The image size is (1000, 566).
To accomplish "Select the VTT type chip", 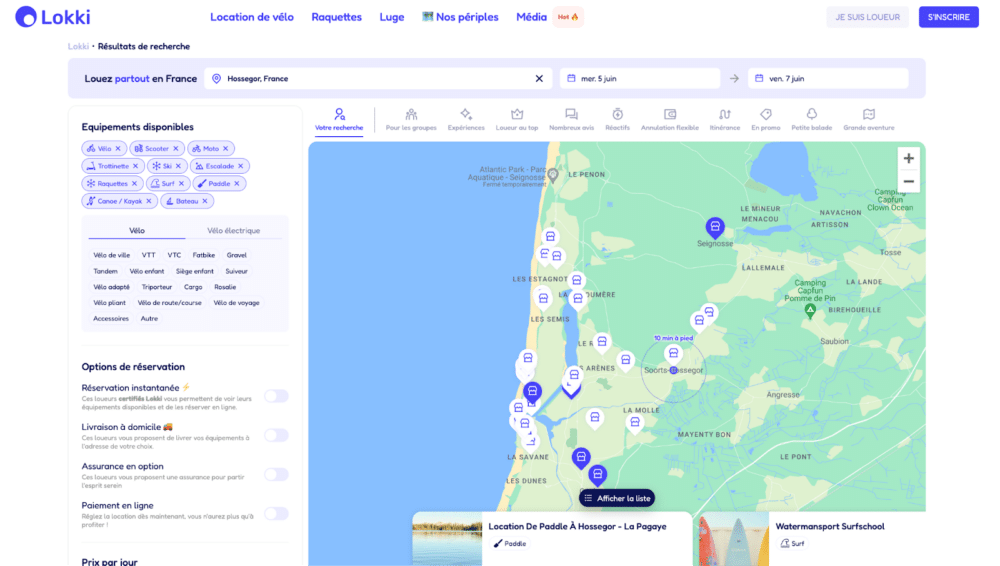I will point(149,255).
